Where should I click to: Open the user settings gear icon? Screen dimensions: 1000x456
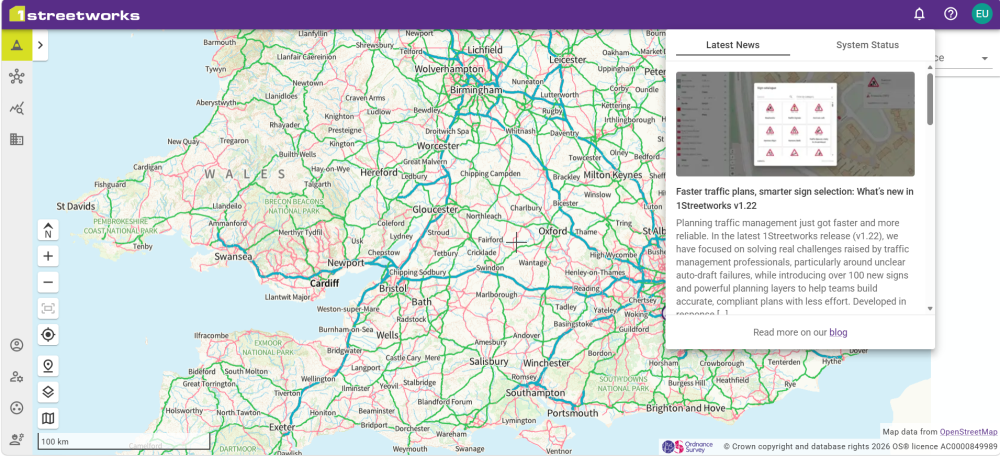click(17, 377)
